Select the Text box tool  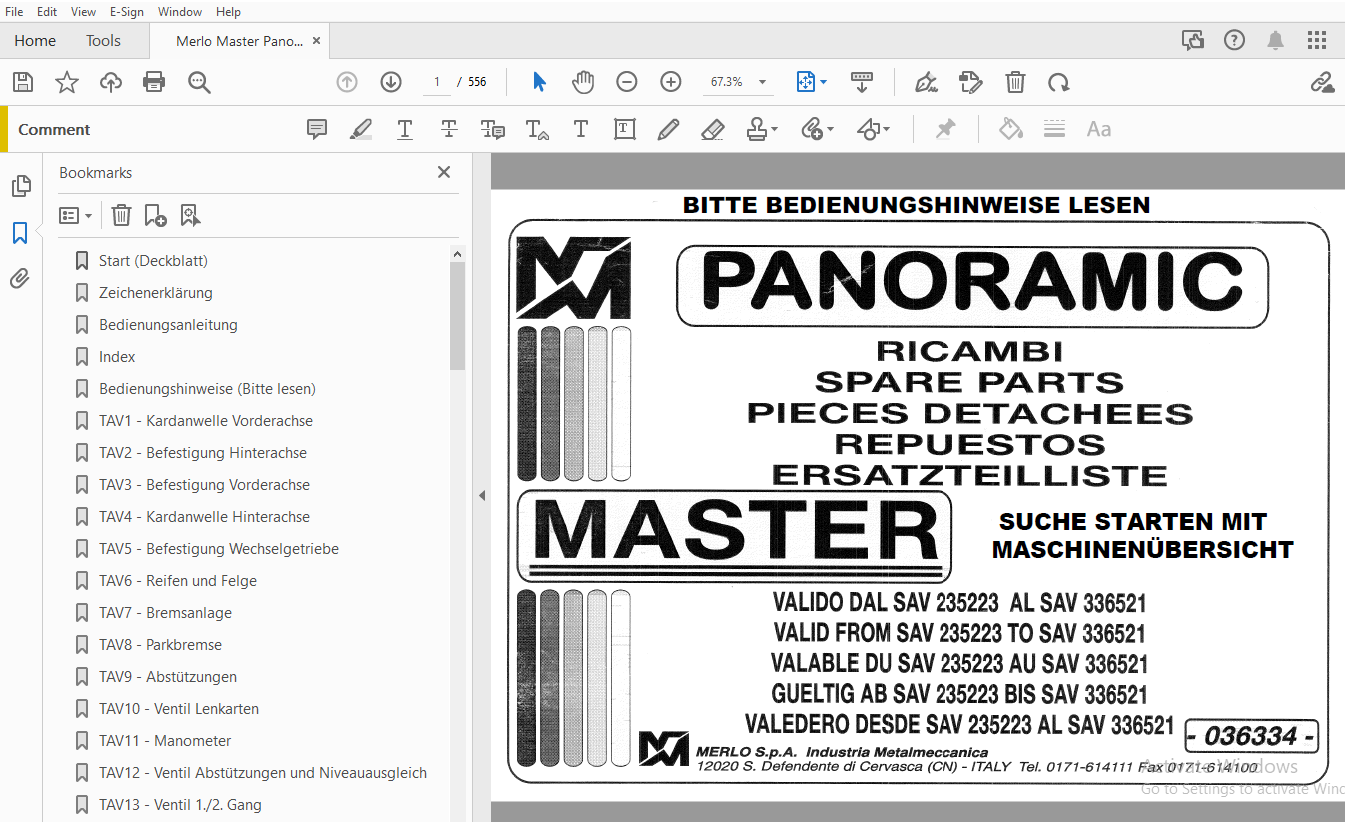click(625, 129)
